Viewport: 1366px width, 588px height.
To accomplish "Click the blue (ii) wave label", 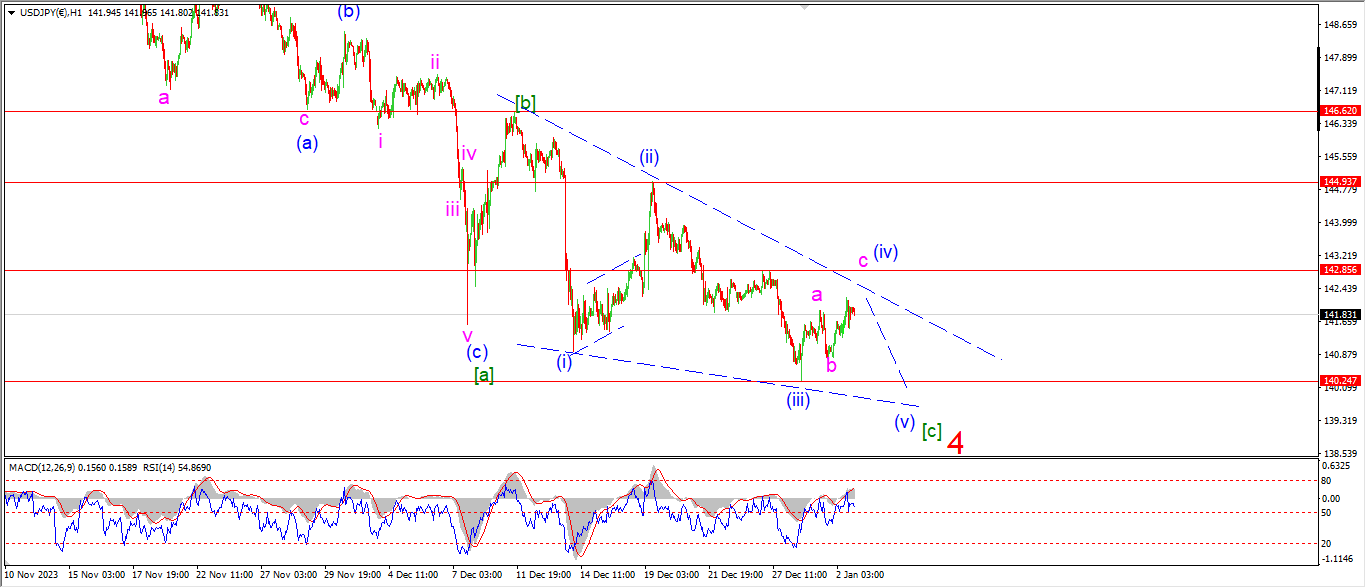I will [x=649, y=157].
